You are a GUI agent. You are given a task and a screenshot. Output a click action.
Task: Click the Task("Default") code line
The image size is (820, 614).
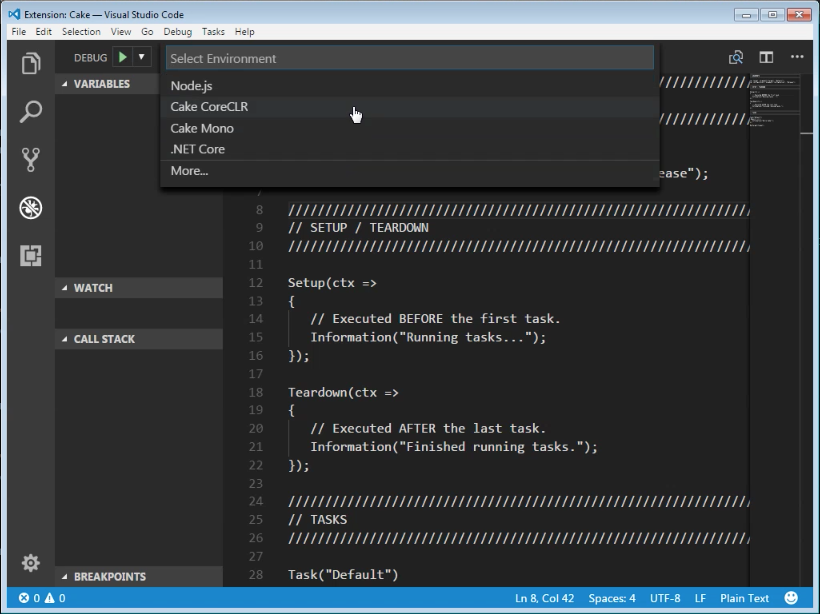click(x=343, y=574)
